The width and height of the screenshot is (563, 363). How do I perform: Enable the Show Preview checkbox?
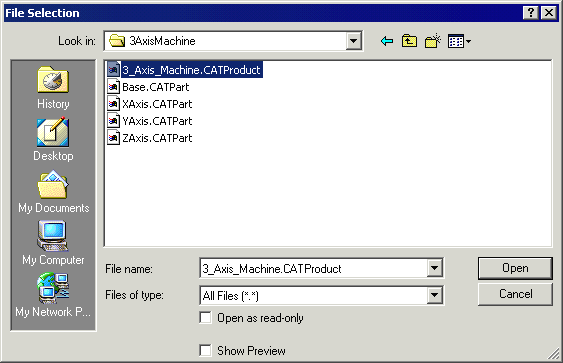205,350
